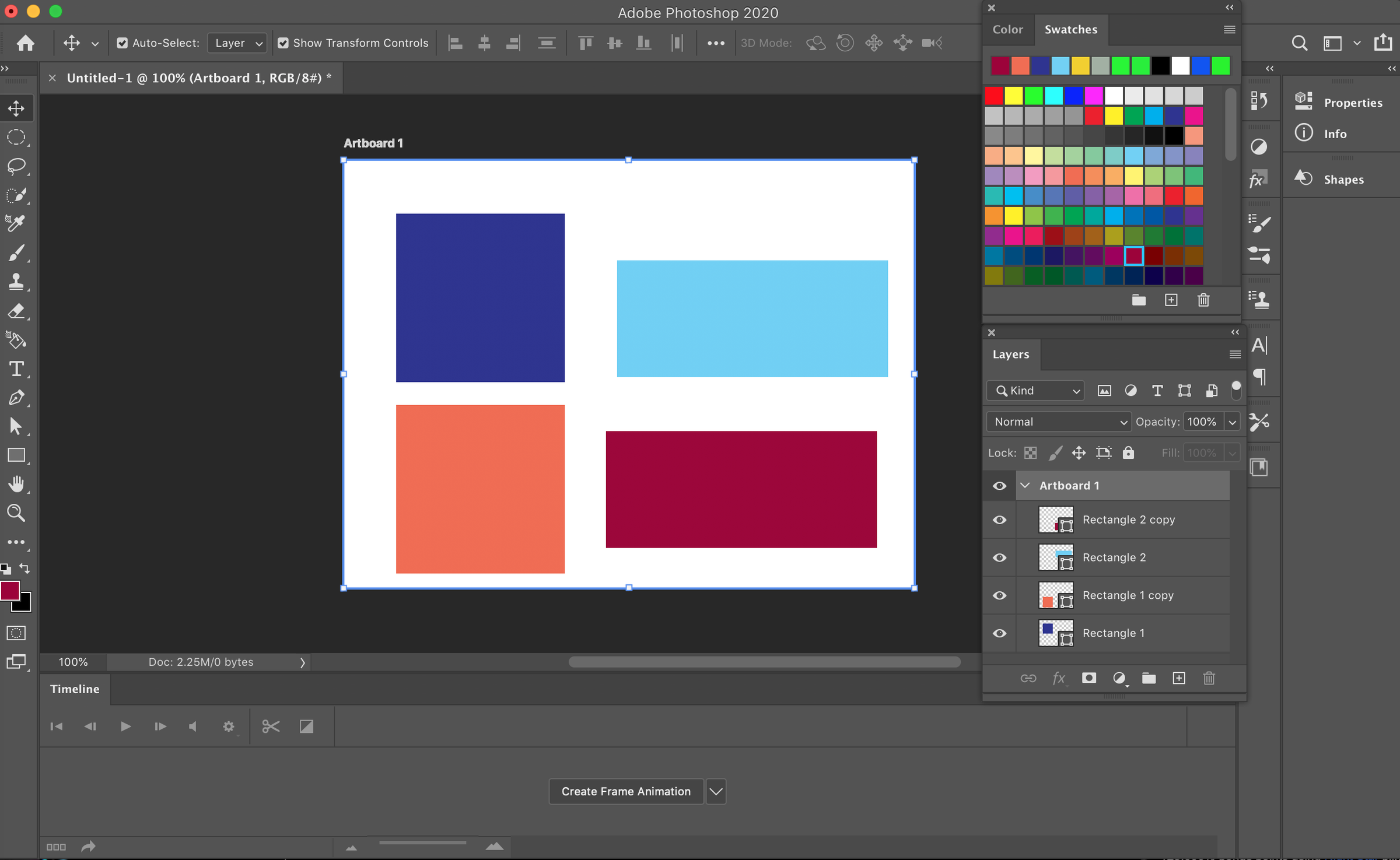Open the blend mode dropdown showing Normal

point(1058,422)
